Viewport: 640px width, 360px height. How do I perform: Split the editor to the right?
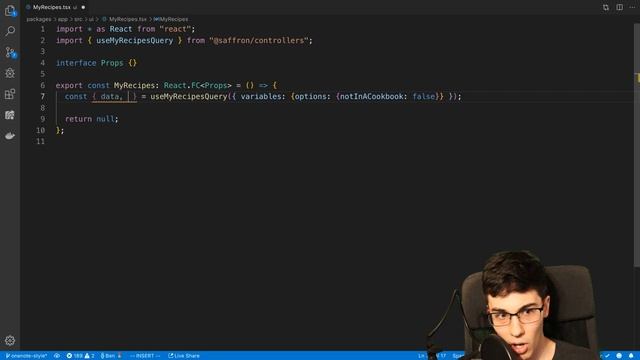pos(619,7)
